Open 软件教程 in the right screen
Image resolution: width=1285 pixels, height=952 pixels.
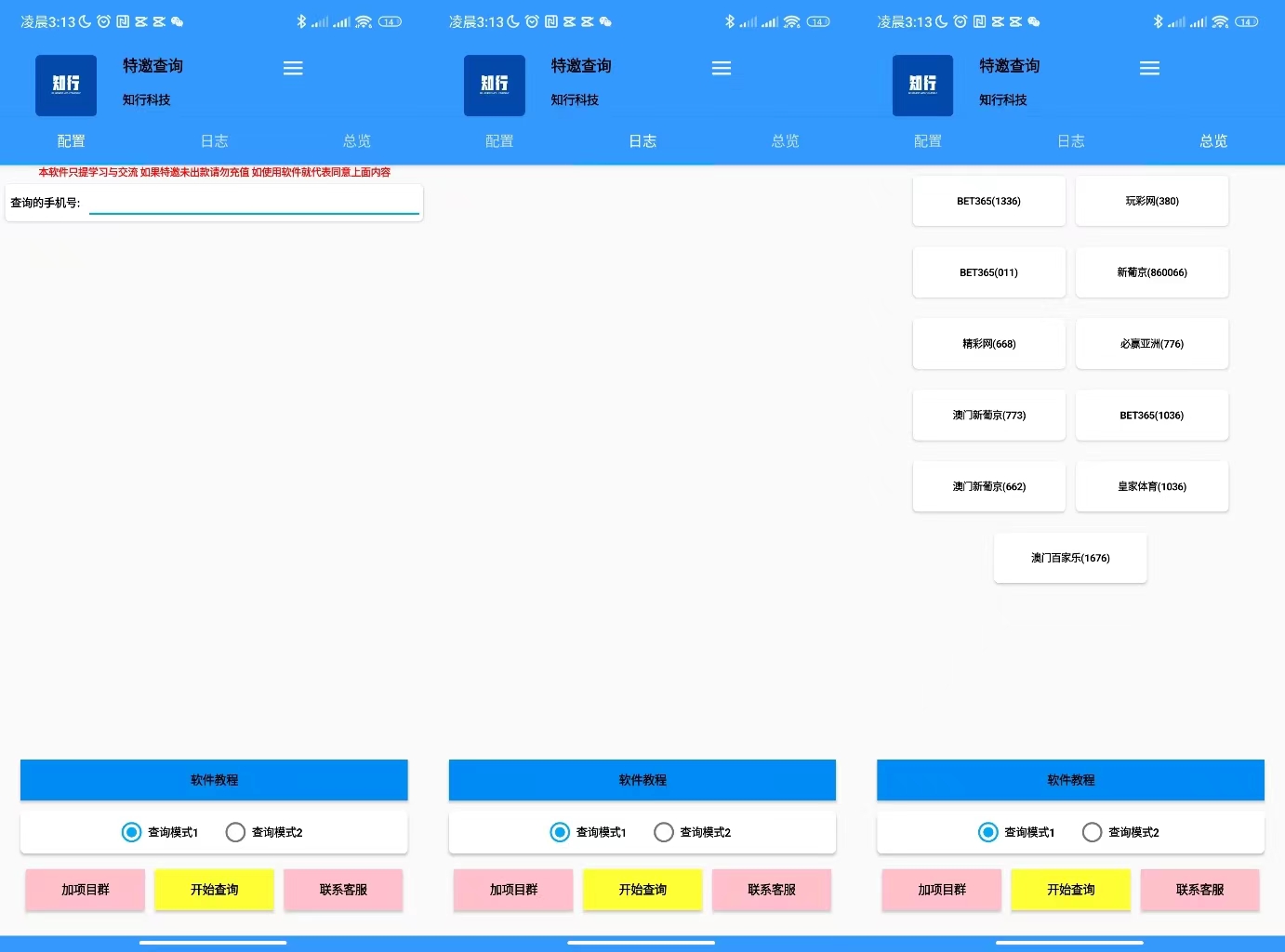tap(1070, 780)
